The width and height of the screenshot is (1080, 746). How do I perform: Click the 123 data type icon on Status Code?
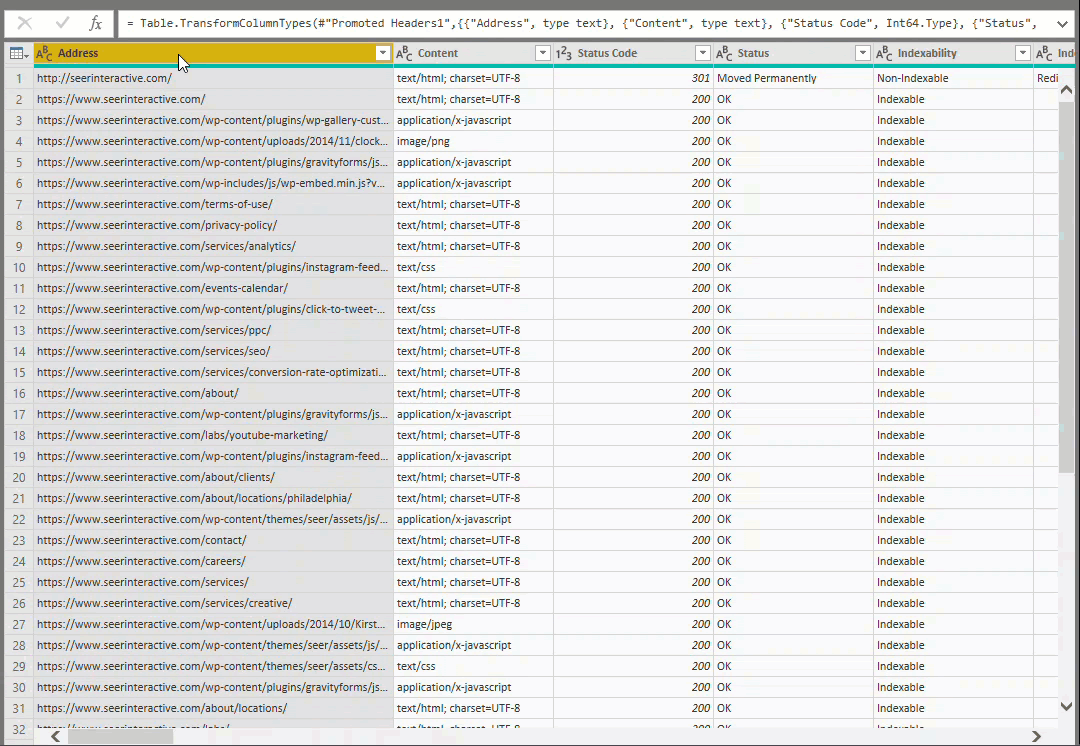tap(563, 52)
